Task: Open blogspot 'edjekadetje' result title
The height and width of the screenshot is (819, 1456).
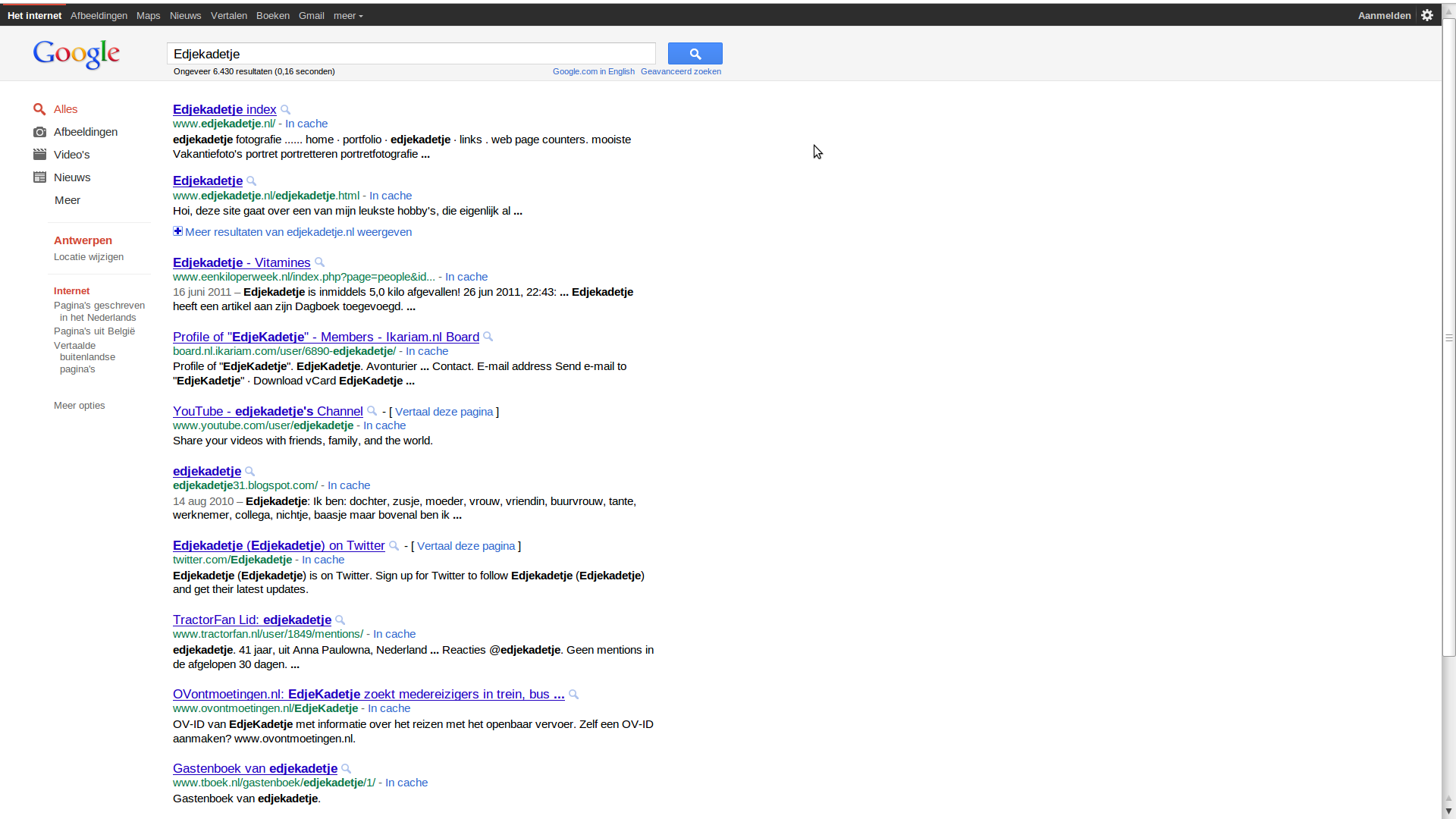Action: click(x=207, y=471)
